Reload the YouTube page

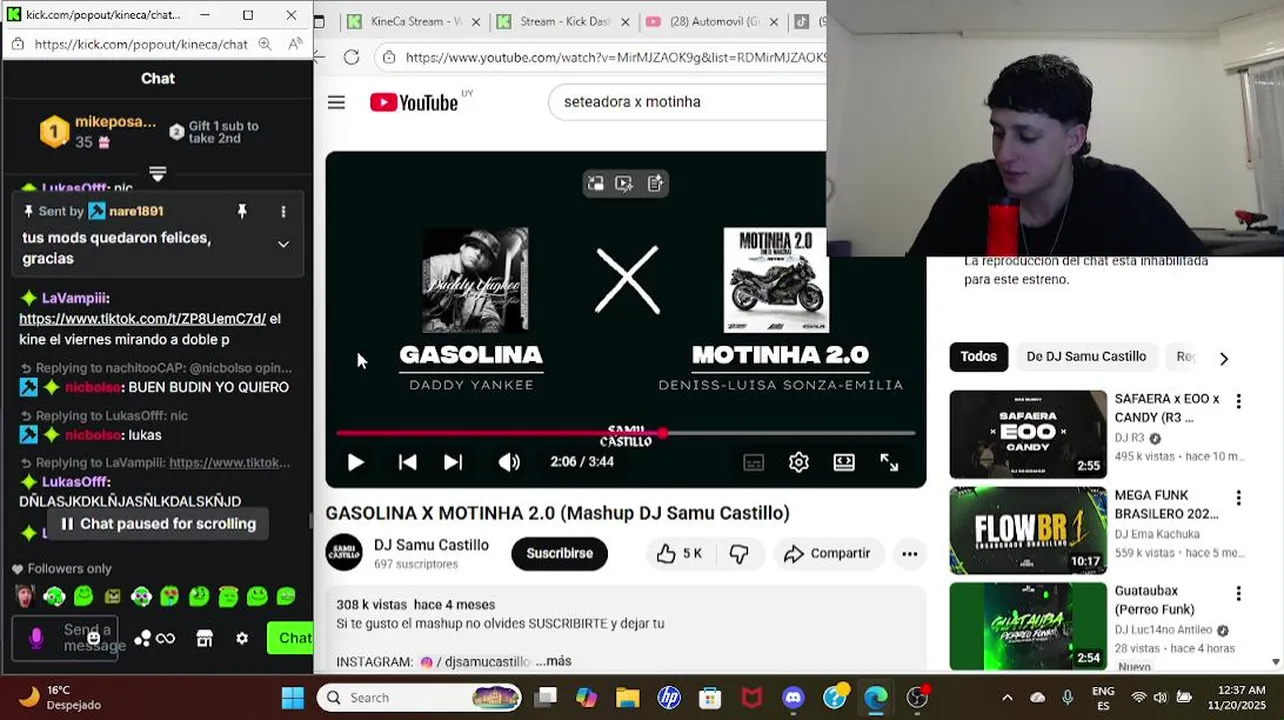coord(351,57)
